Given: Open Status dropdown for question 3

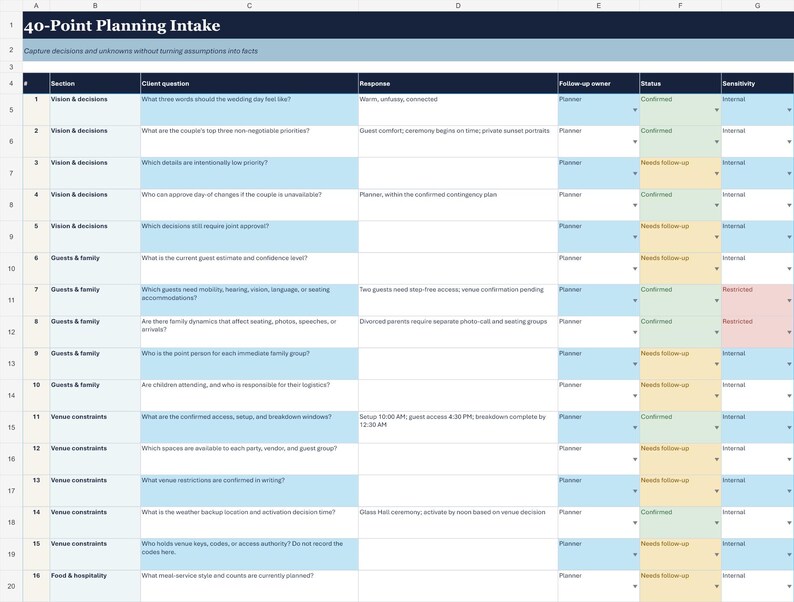Looking at the screenshot, I should [717, 174].
